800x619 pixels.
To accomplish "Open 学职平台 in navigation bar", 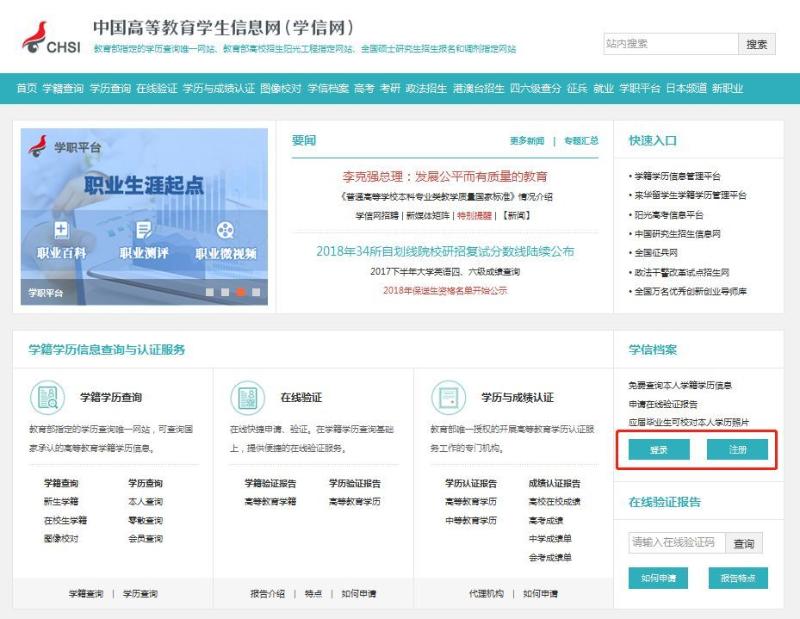I will (640, 88).
